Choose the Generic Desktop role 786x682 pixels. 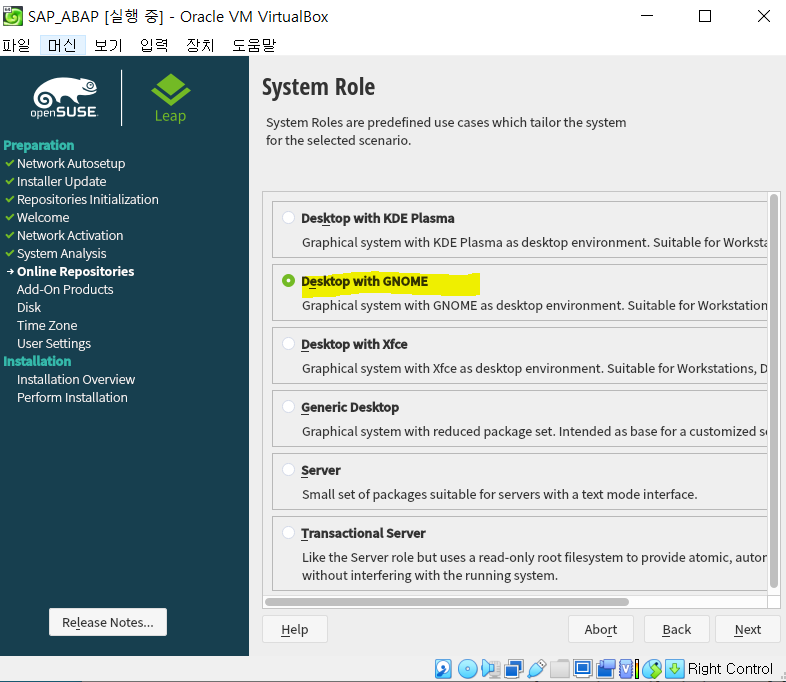click(288, 406)
